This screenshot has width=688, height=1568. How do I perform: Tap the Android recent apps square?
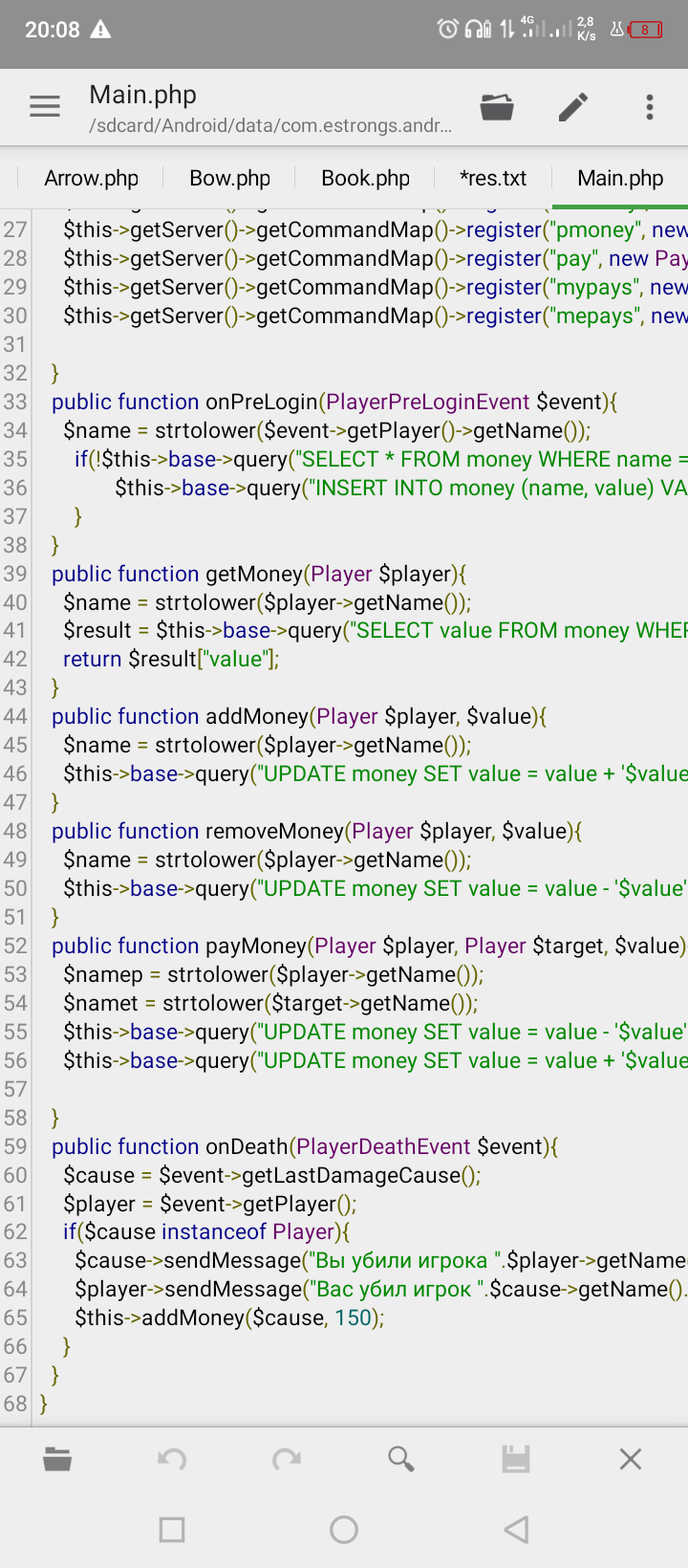tap(172, 1530)
